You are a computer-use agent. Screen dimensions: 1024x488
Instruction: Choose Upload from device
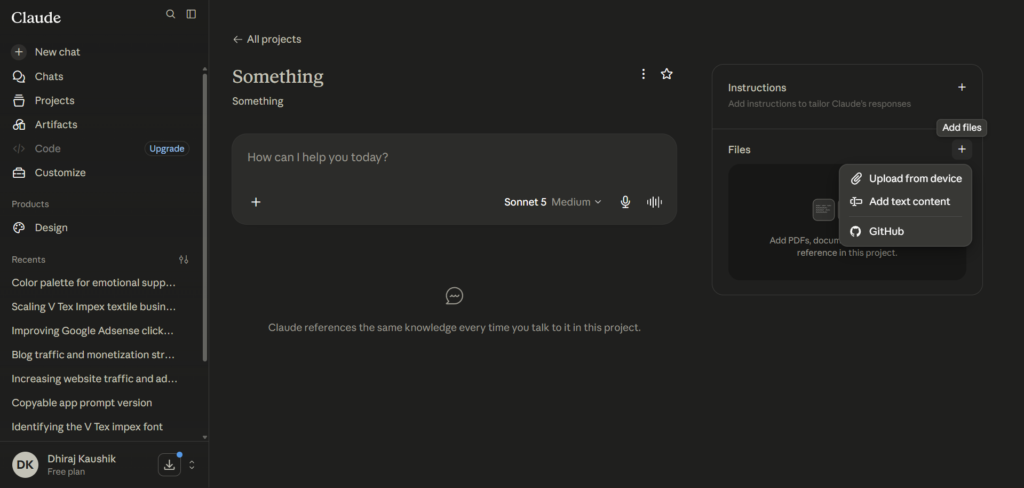click(906, 178)
